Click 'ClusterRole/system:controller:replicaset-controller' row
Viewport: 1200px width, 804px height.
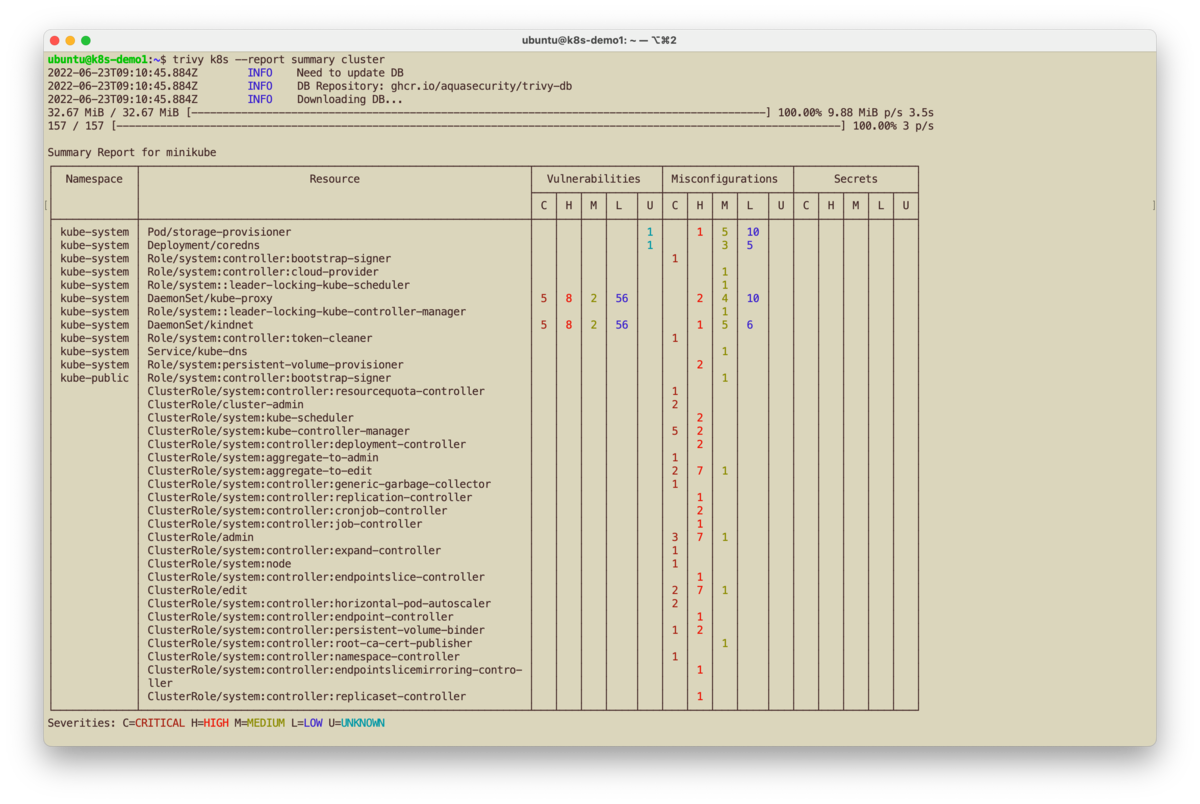306,696
